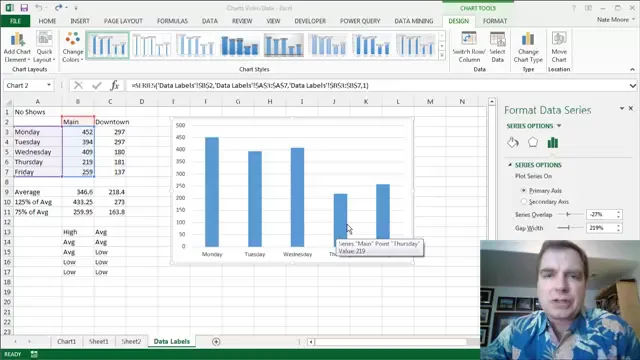The width and height of the screenshot is (640, 360).
Task: Switch to the Chart1 sheet tab
Action: pos(67,342)
